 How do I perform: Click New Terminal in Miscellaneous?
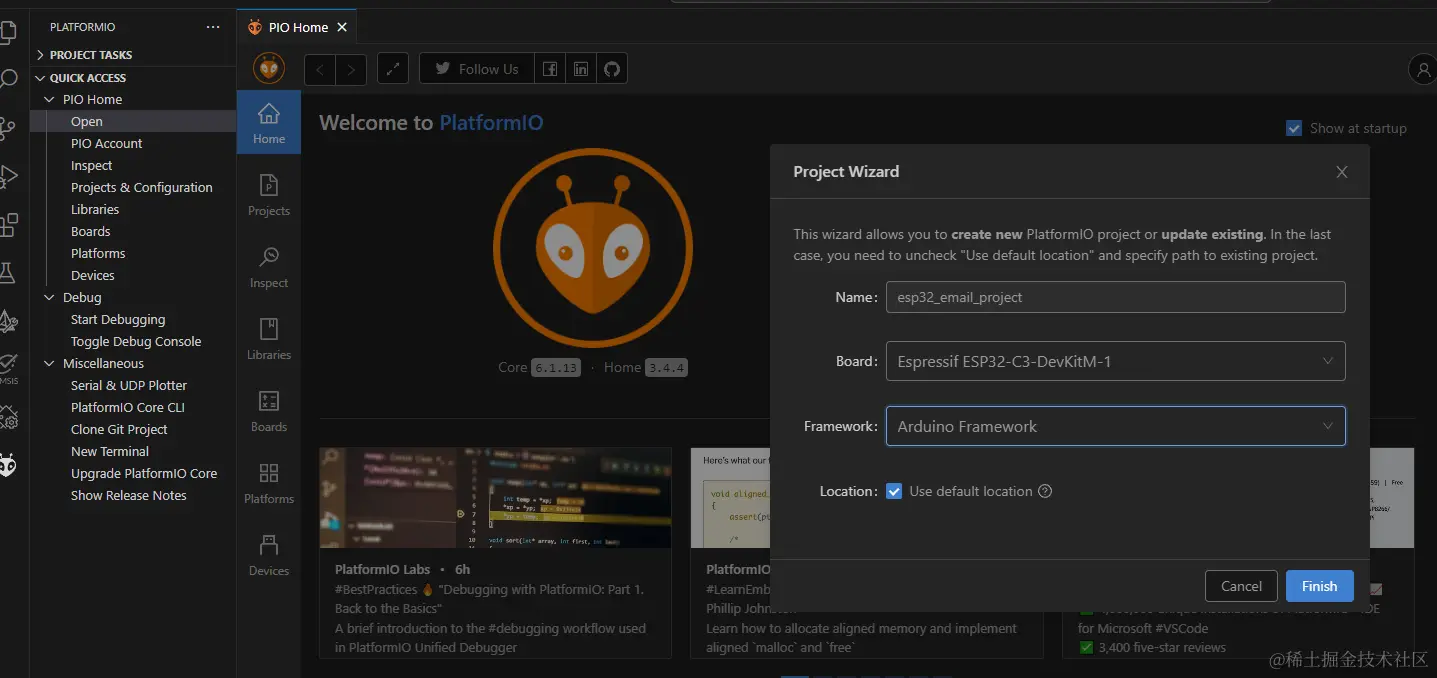pos(133,451)
